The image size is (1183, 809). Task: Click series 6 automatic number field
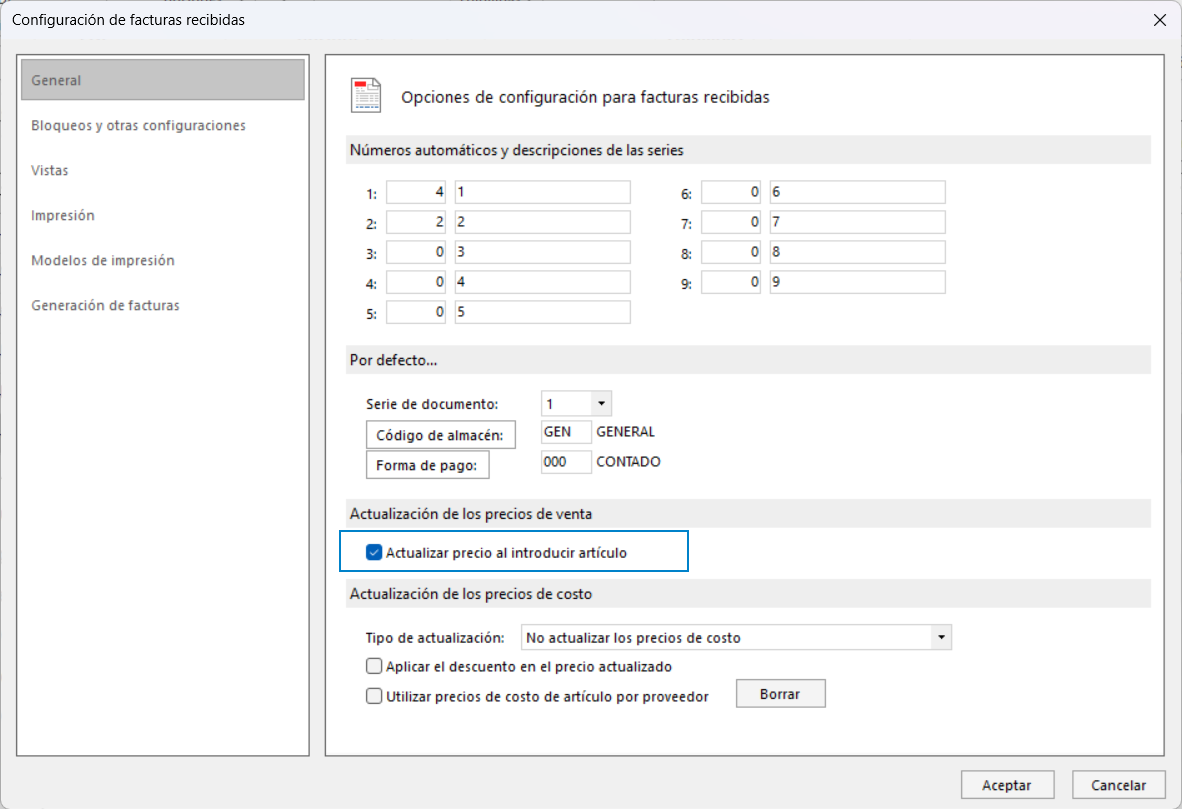[x=730, y=192]
